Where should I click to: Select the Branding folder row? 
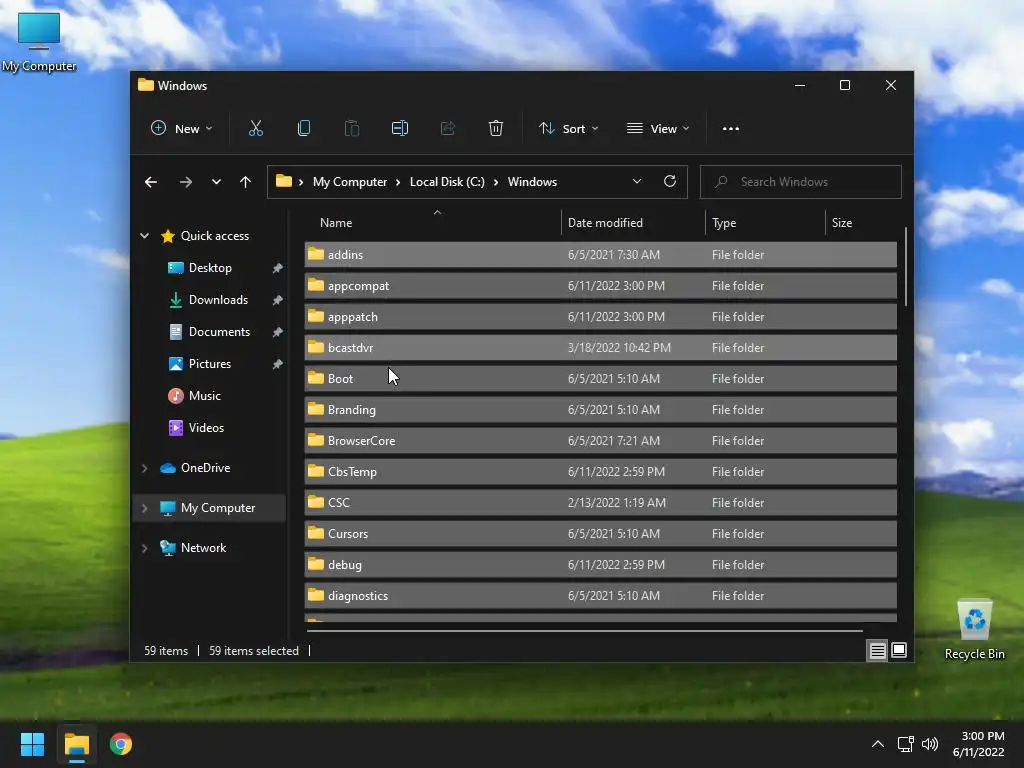pos(600,409)
